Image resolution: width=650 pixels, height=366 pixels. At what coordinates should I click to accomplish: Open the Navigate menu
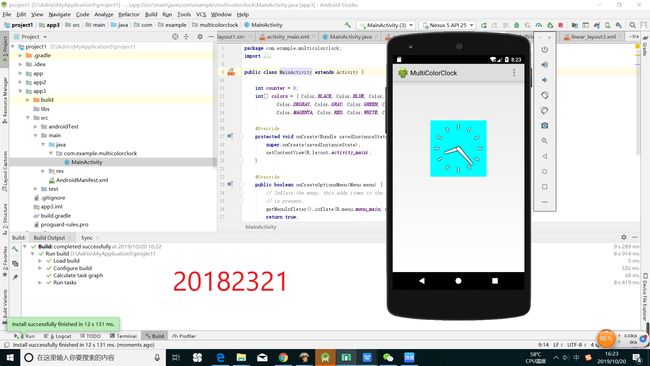pos(59,14)
